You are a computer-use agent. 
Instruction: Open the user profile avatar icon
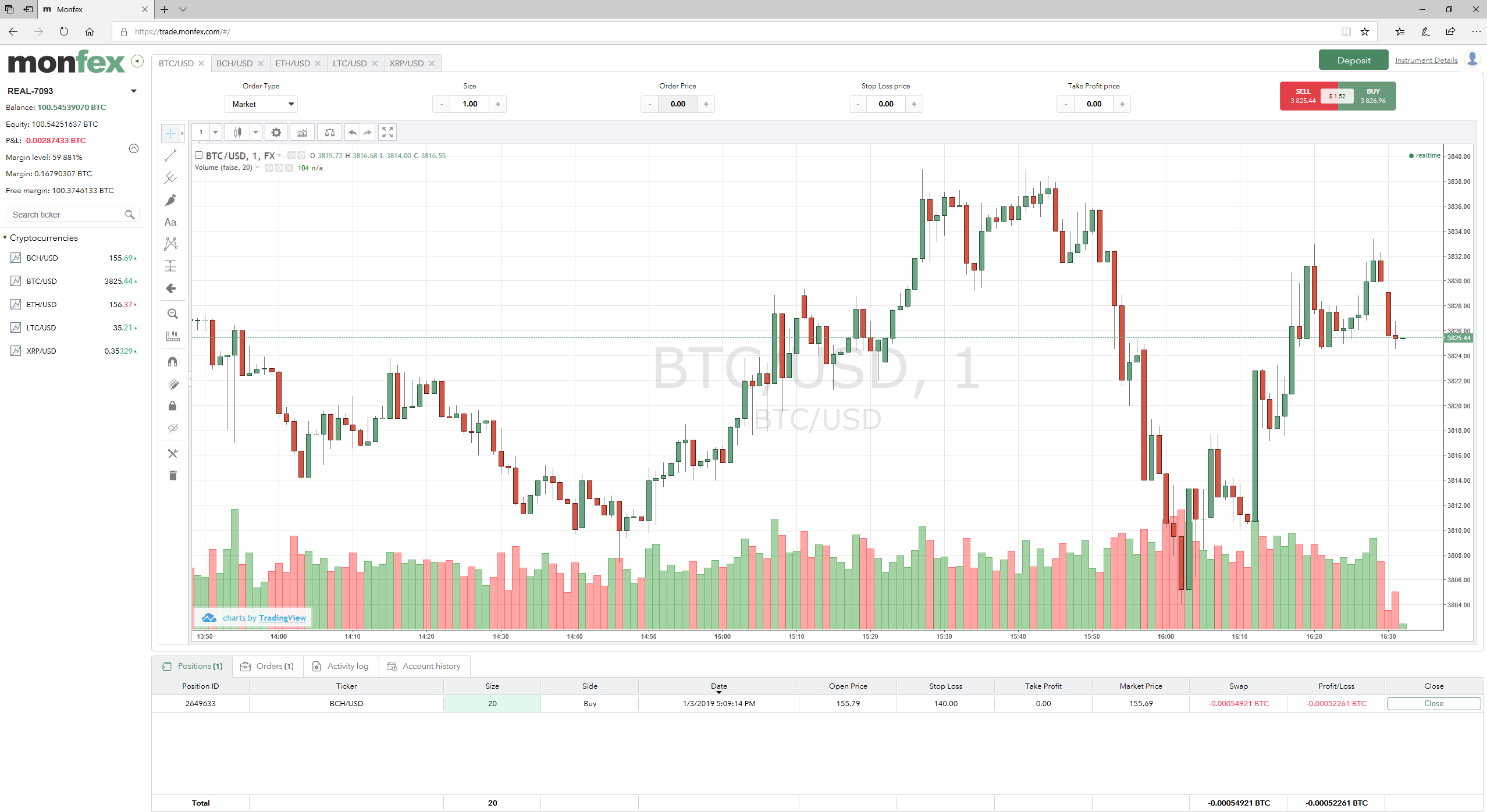(x=1472, y=59)
